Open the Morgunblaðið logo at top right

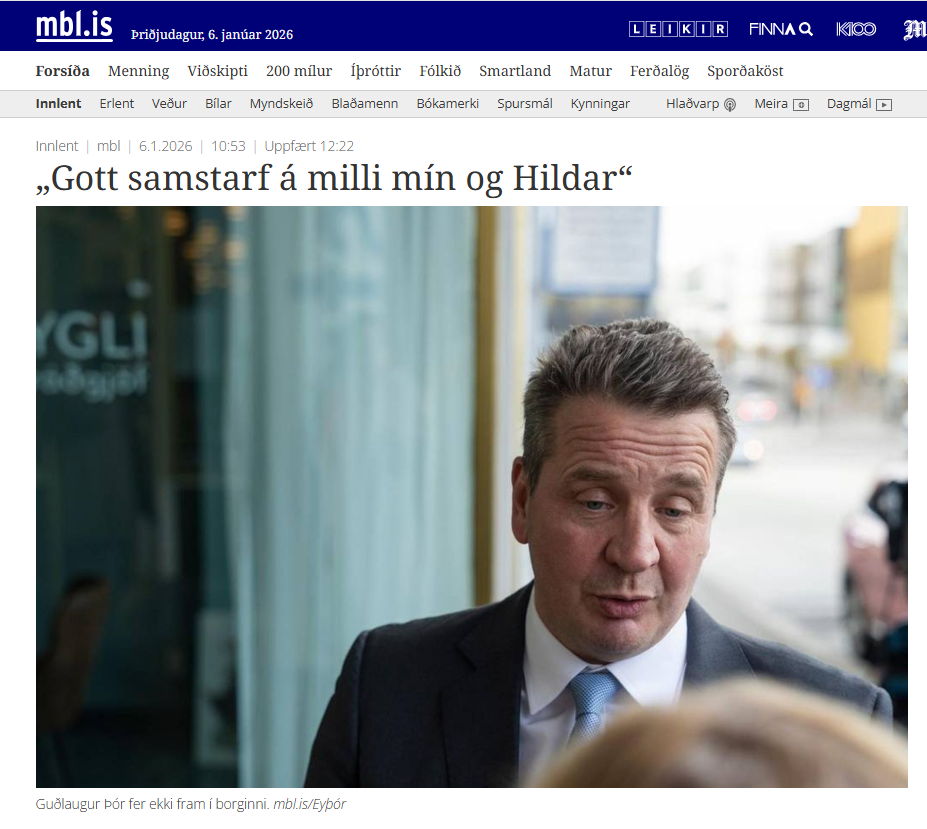[915, 30]
